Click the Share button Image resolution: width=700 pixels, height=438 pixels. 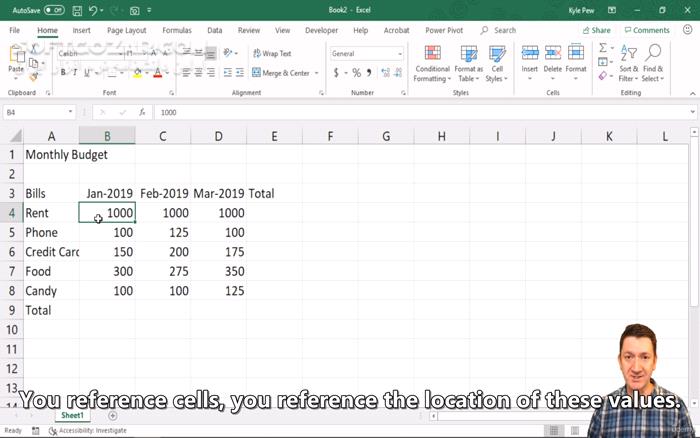click(596, 30)
